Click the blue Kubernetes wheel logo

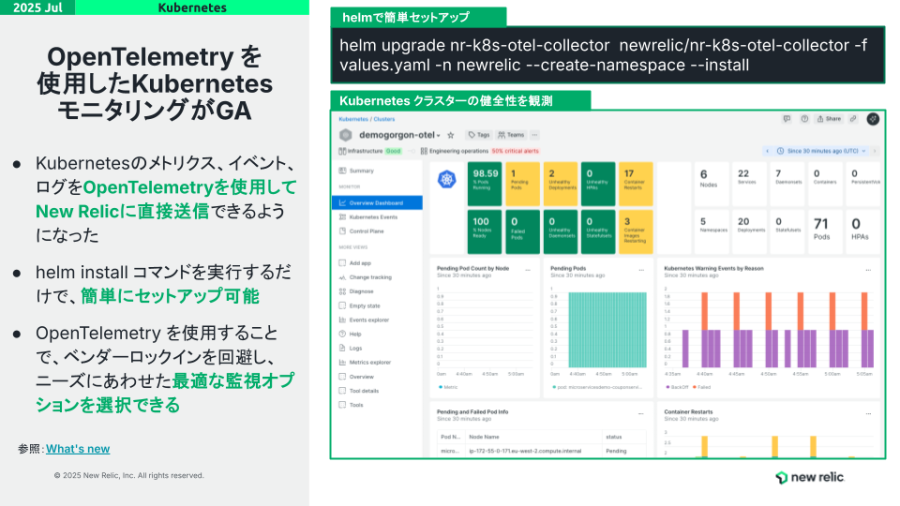click(x=447, y=180)
